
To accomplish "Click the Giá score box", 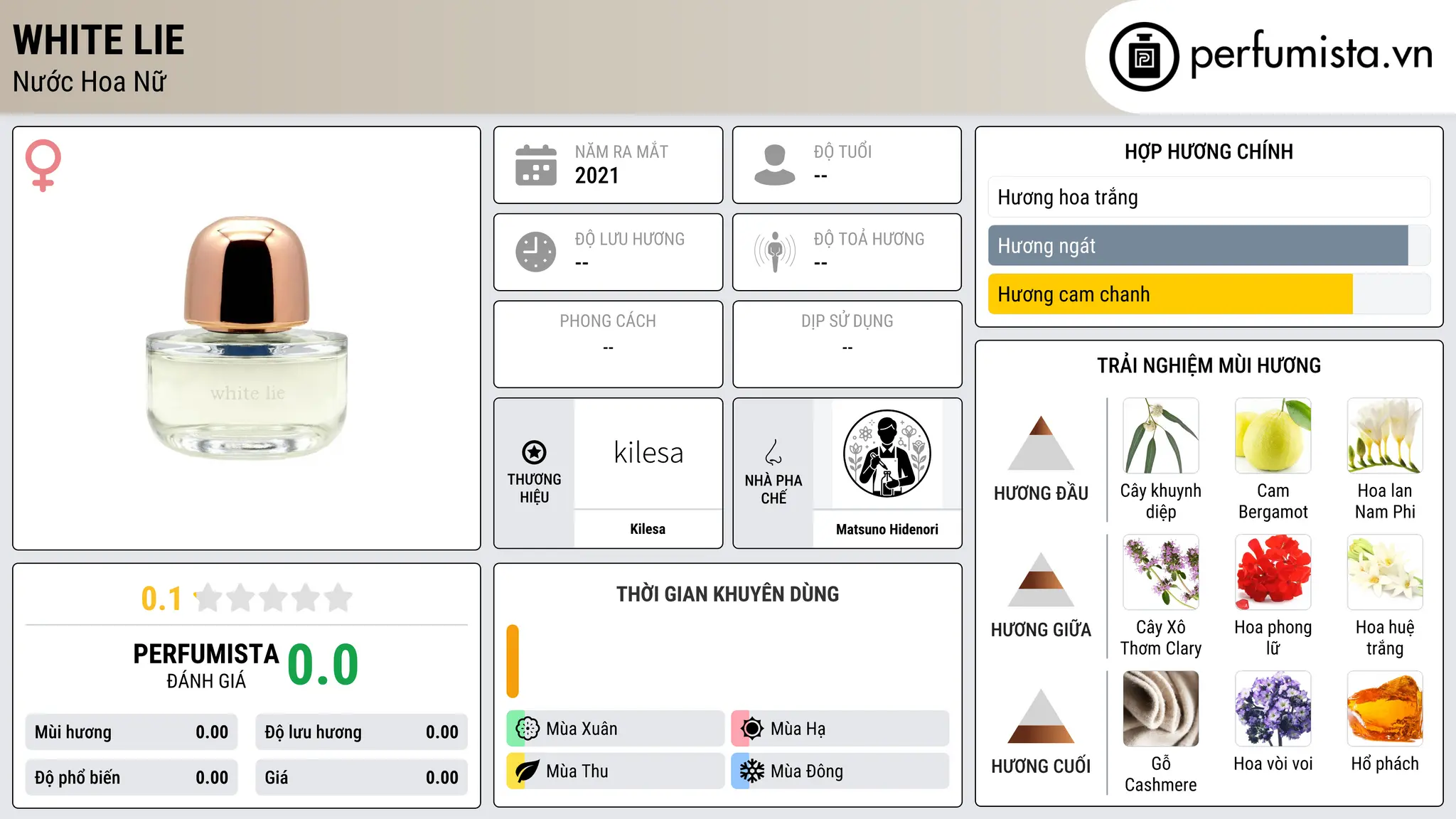I will 361,778.
